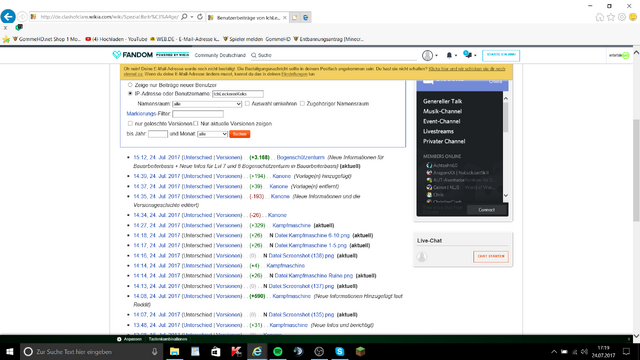Viewport: 640px width, 360px height.
Task: Go back with the browser back arrow
Action: coord(8,16)
